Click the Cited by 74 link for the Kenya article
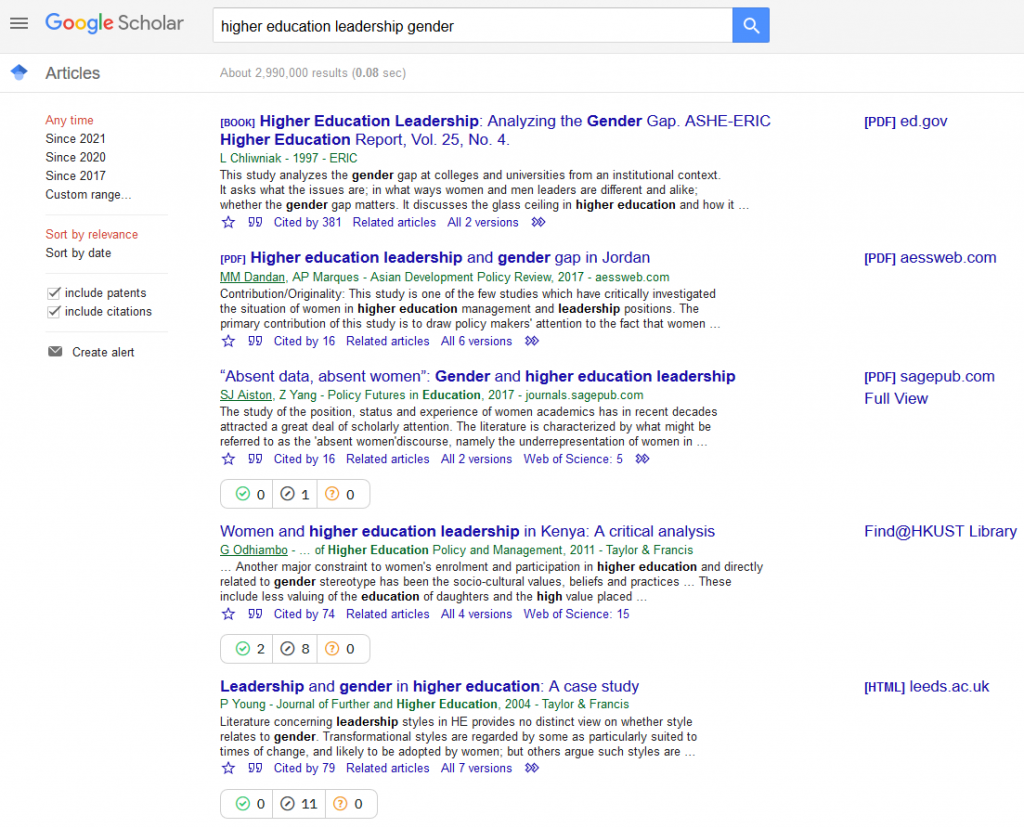 (304, 613)
